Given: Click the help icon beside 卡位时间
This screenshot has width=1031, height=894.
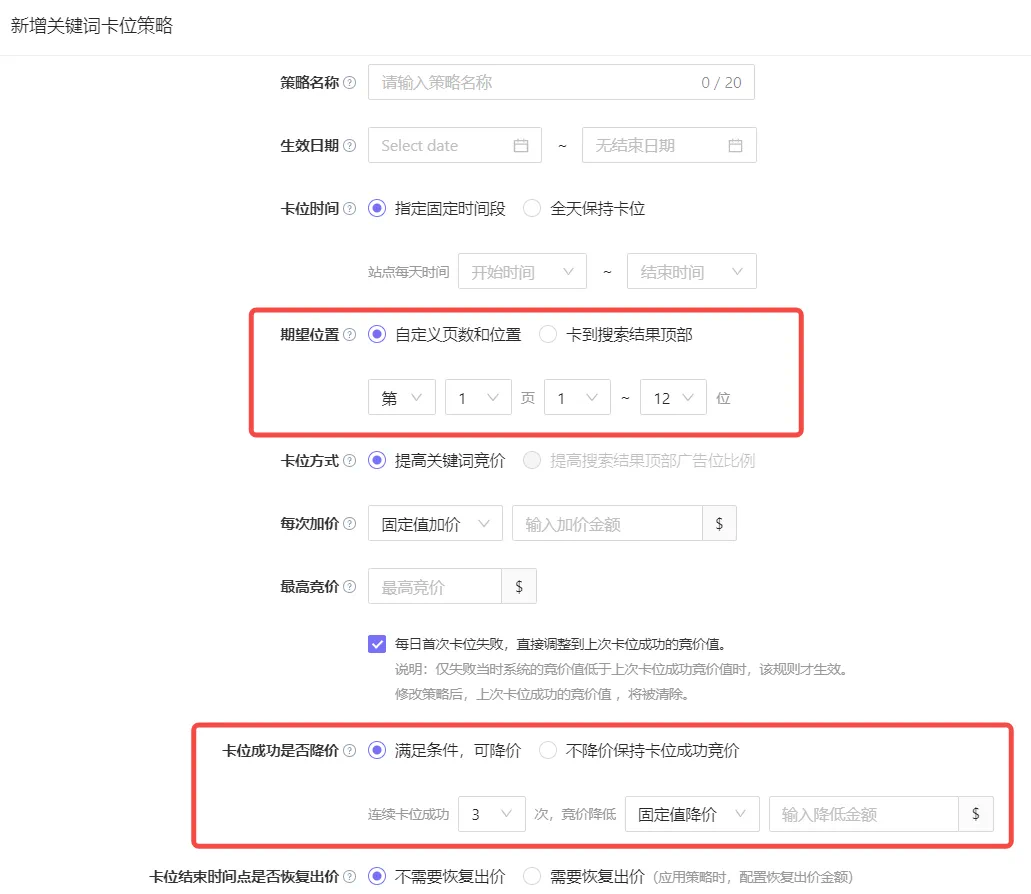Looking at the screenshot, I should coord(350,209).
